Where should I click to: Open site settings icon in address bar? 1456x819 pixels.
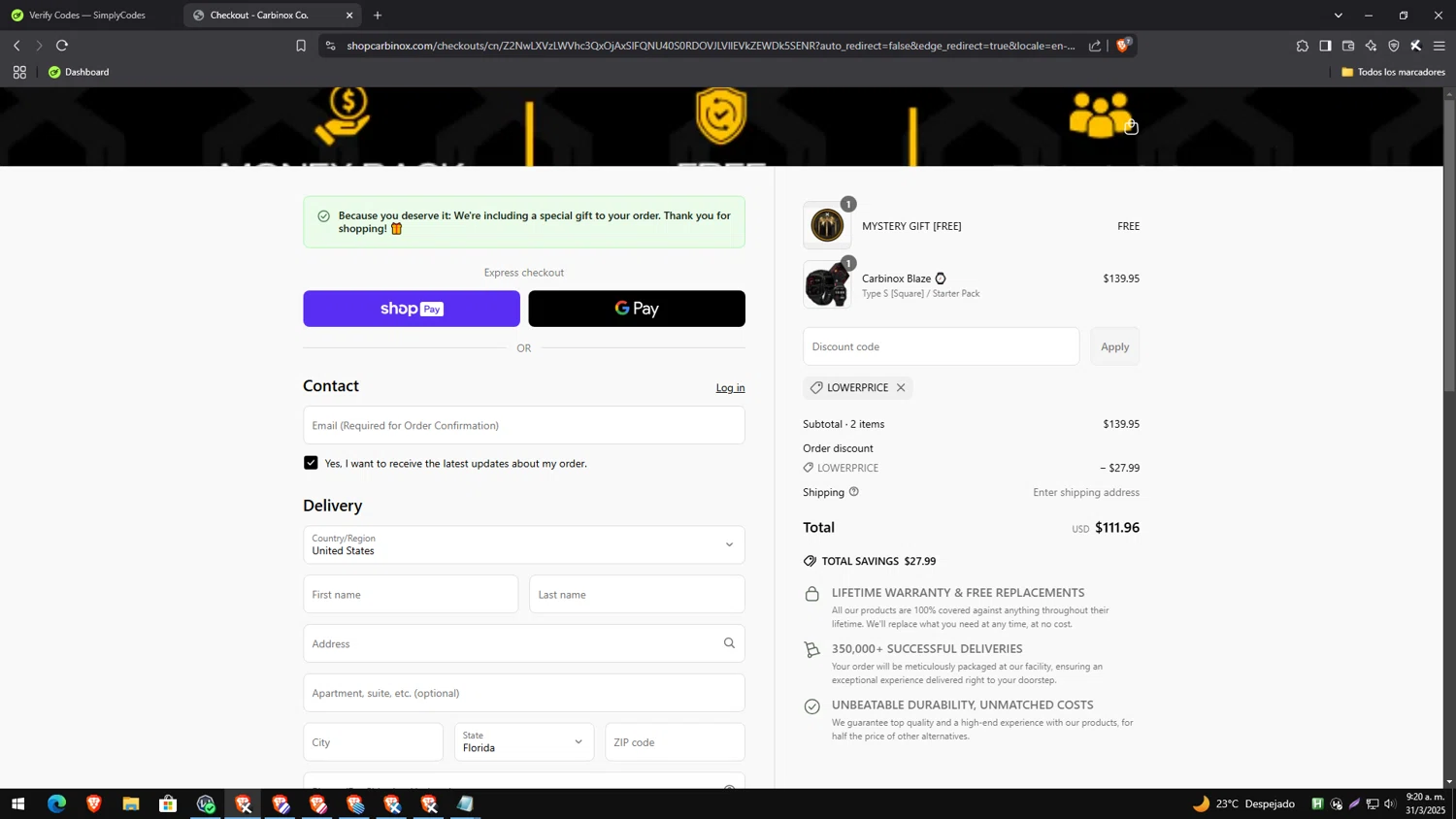click(x=331, y=46)
